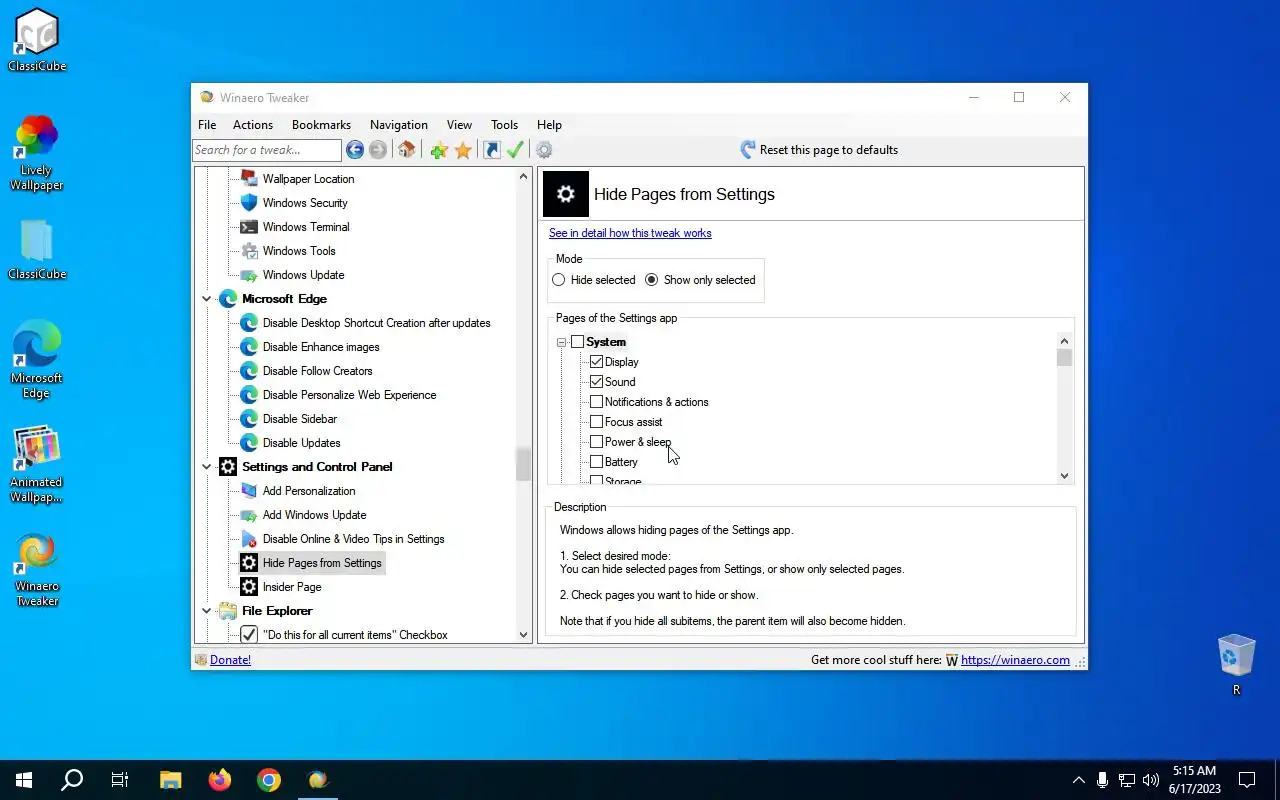Select the Disable Sidebar tweak

tap(299, 419)
